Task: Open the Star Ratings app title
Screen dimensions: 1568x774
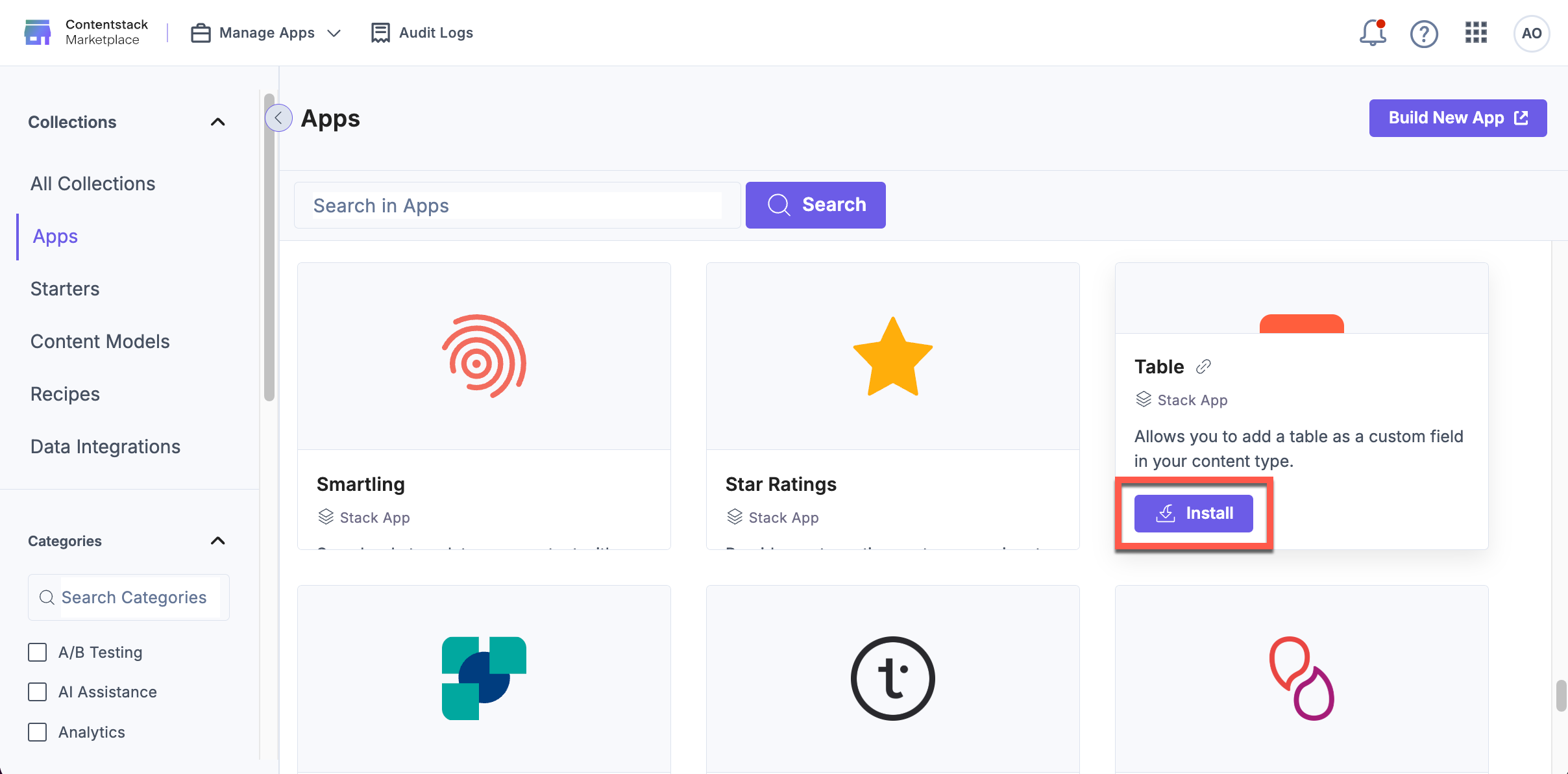Action: tap(781, 484)
